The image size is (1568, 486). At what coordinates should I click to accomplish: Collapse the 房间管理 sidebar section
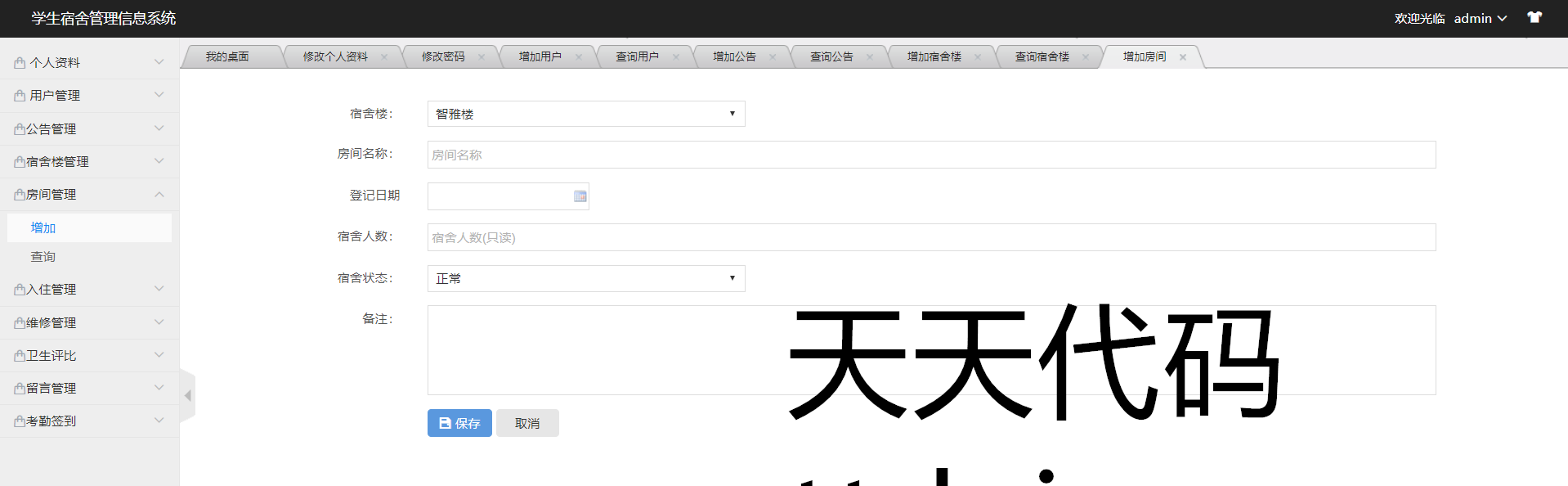[89, 195]
